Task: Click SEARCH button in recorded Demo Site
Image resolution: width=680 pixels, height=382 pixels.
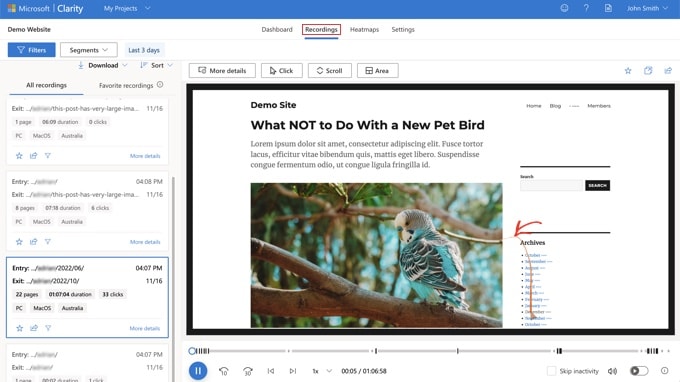Action: coord(597,186)
